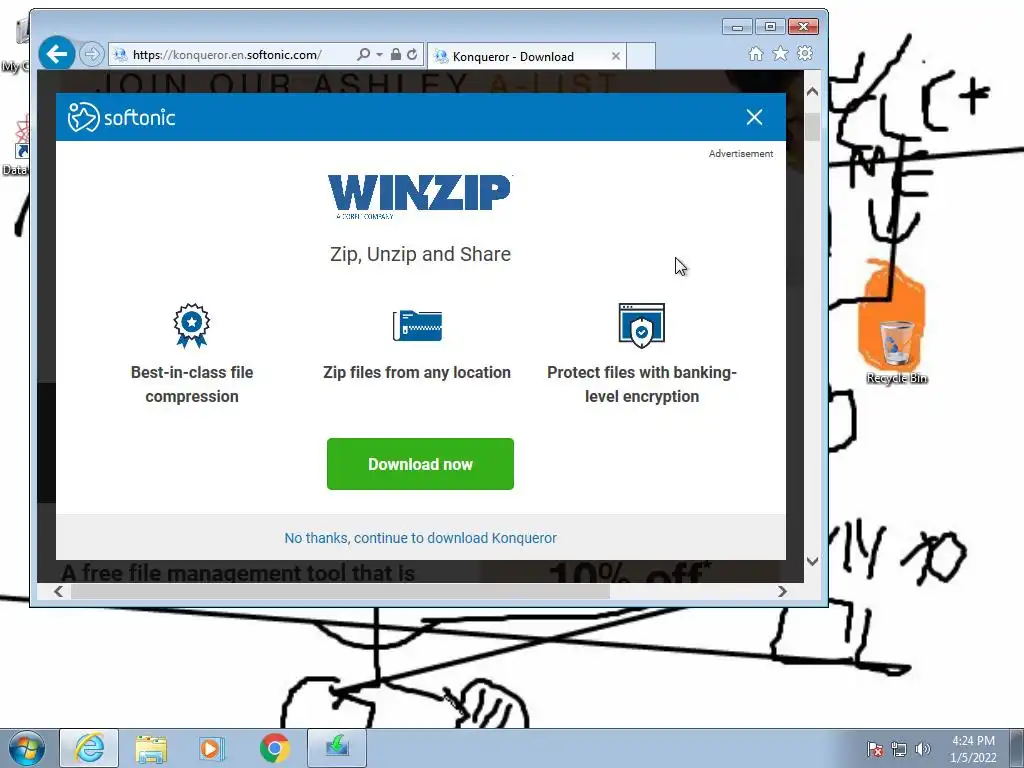The height and width of the screenshot is (768, 1024).
Task: Click the WinZip logo
Action: click(x=419, y=196)
